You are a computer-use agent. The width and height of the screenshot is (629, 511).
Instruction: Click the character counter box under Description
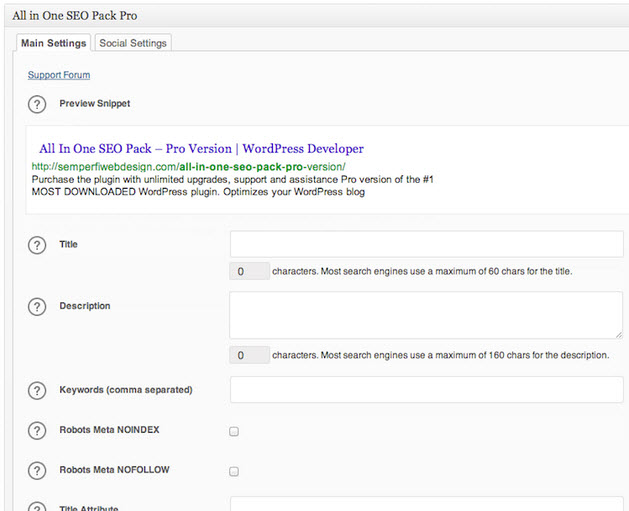249,355
